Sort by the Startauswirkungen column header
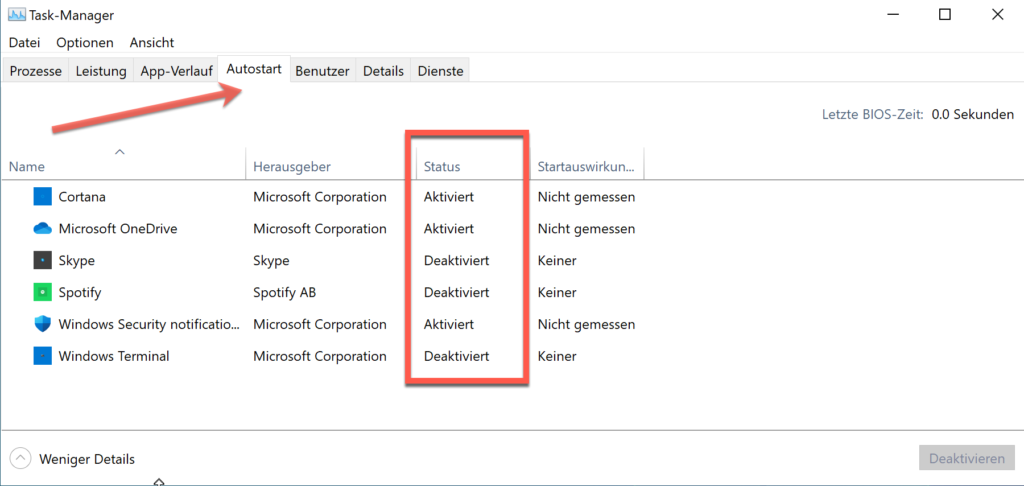 click(586, 167)
